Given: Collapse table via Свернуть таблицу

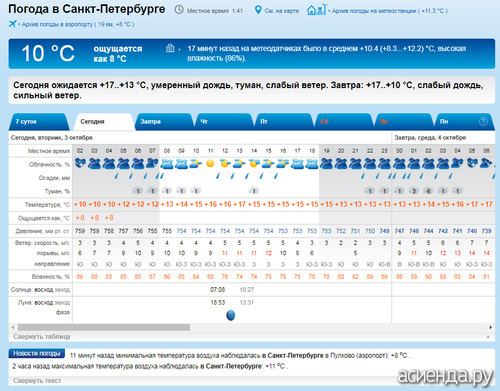Looking at the screenshot, I should tap(42, 337).
